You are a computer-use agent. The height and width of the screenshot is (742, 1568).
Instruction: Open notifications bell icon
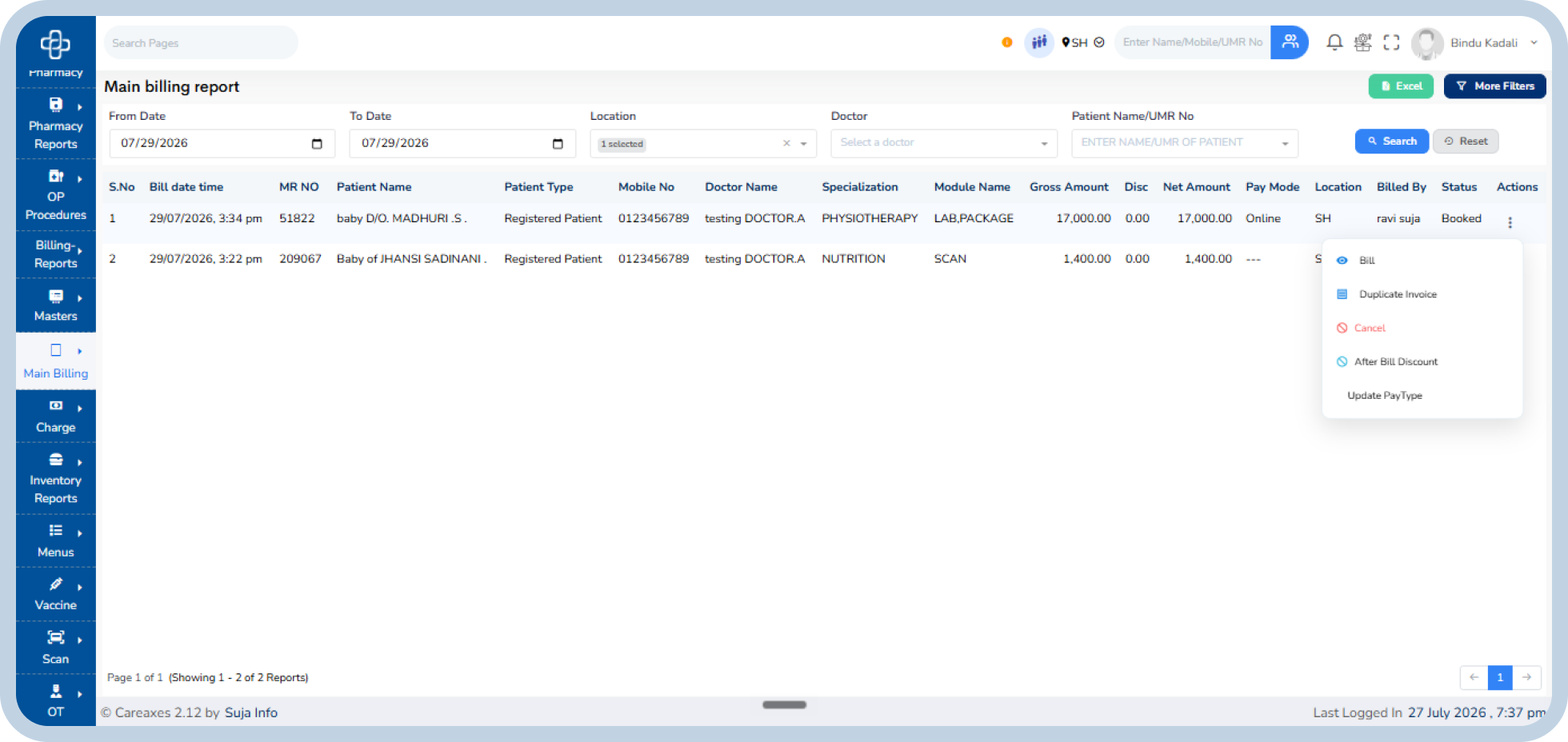(1334, 42)
